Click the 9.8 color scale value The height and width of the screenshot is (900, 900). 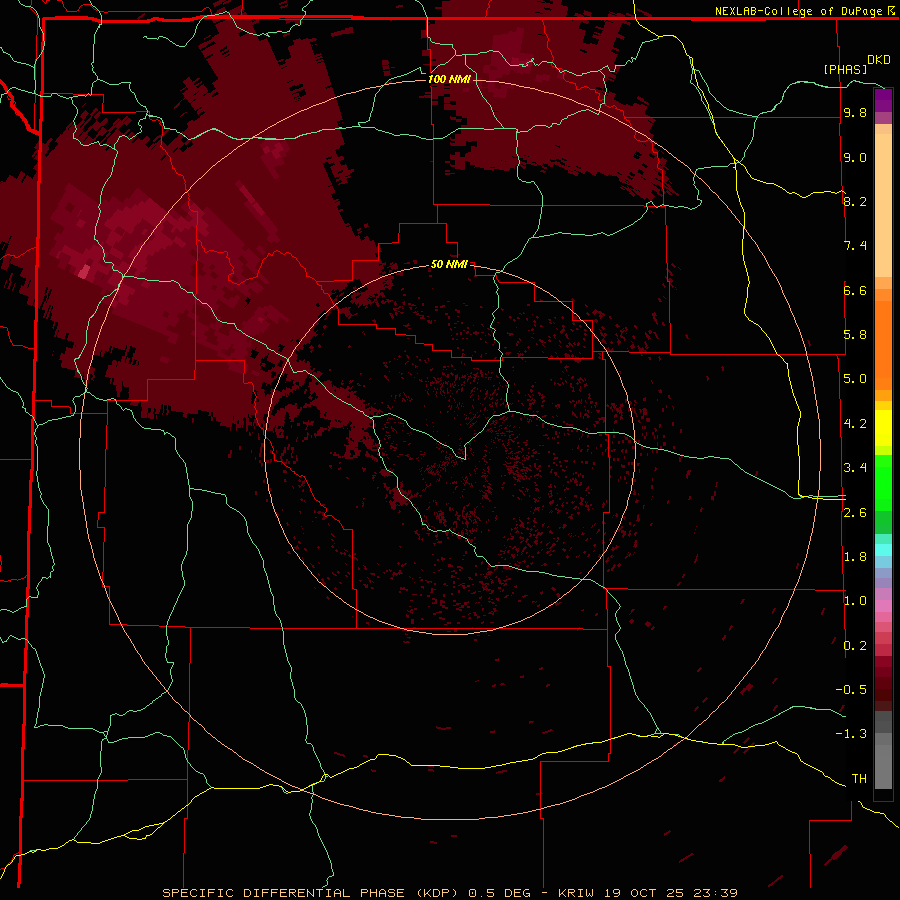tap(855, 112)
